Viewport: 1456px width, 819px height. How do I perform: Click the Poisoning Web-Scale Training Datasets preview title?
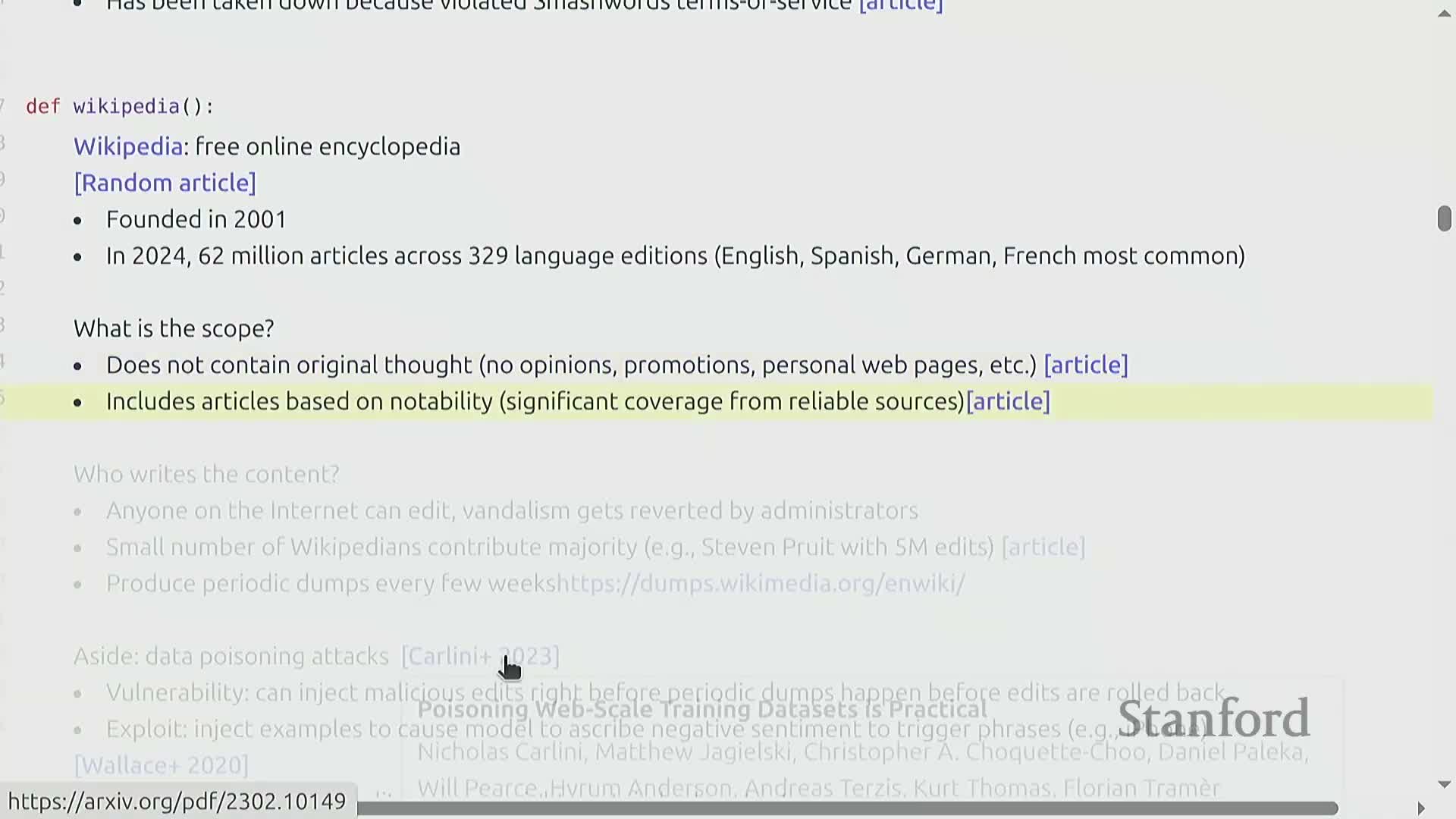[701, 710]
